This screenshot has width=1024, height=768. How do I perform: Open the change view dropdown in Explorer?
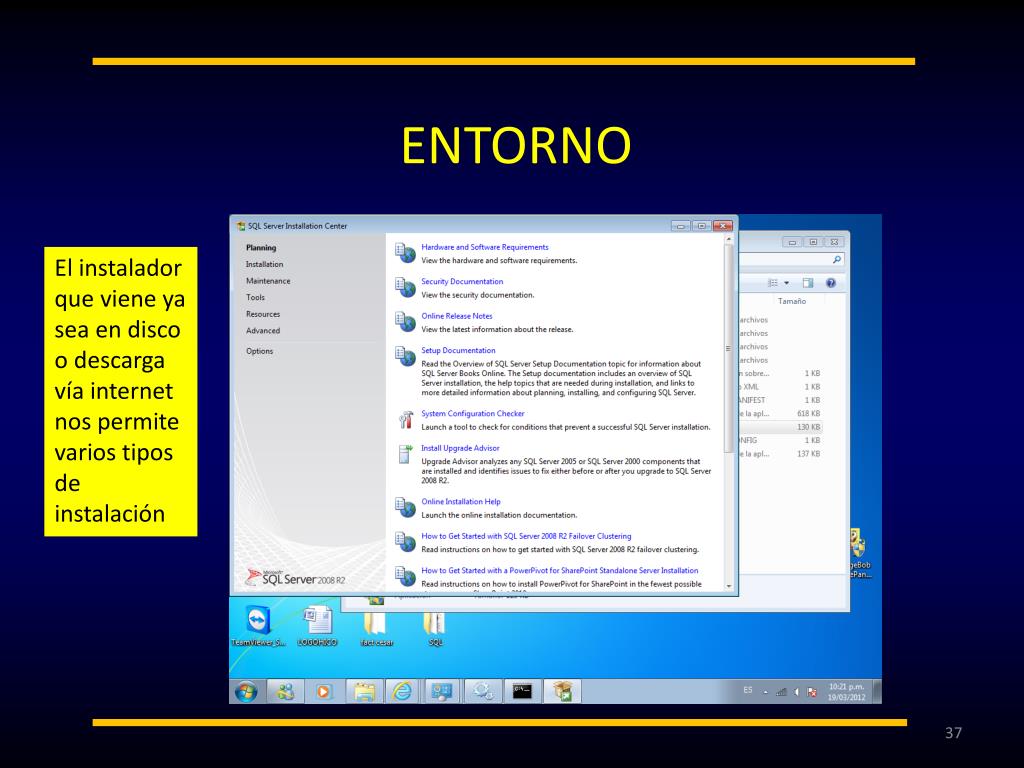(x=786, y=283)
